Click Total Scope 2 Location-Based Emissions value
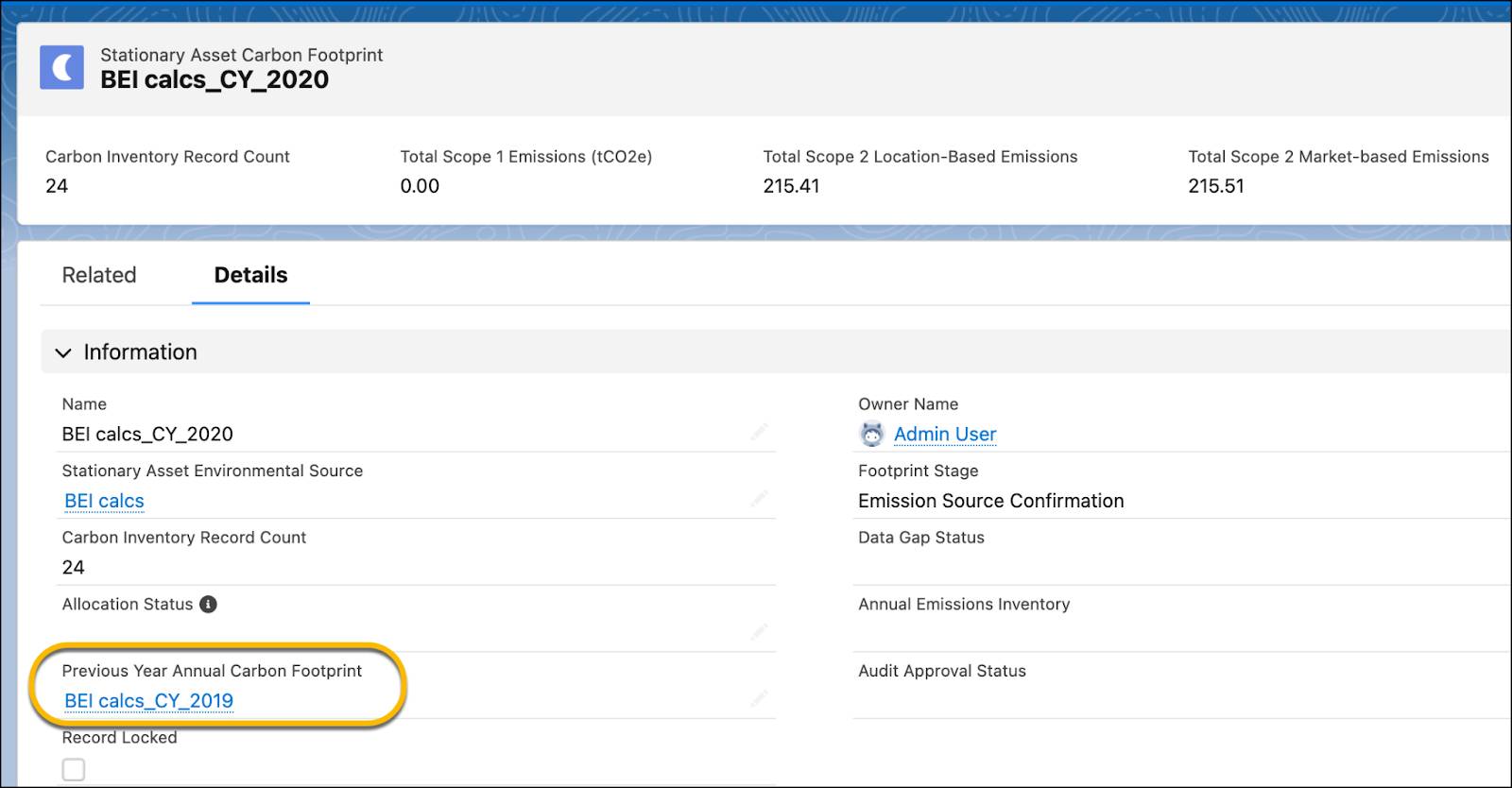 pyautogui.click(x=791, y=186)
